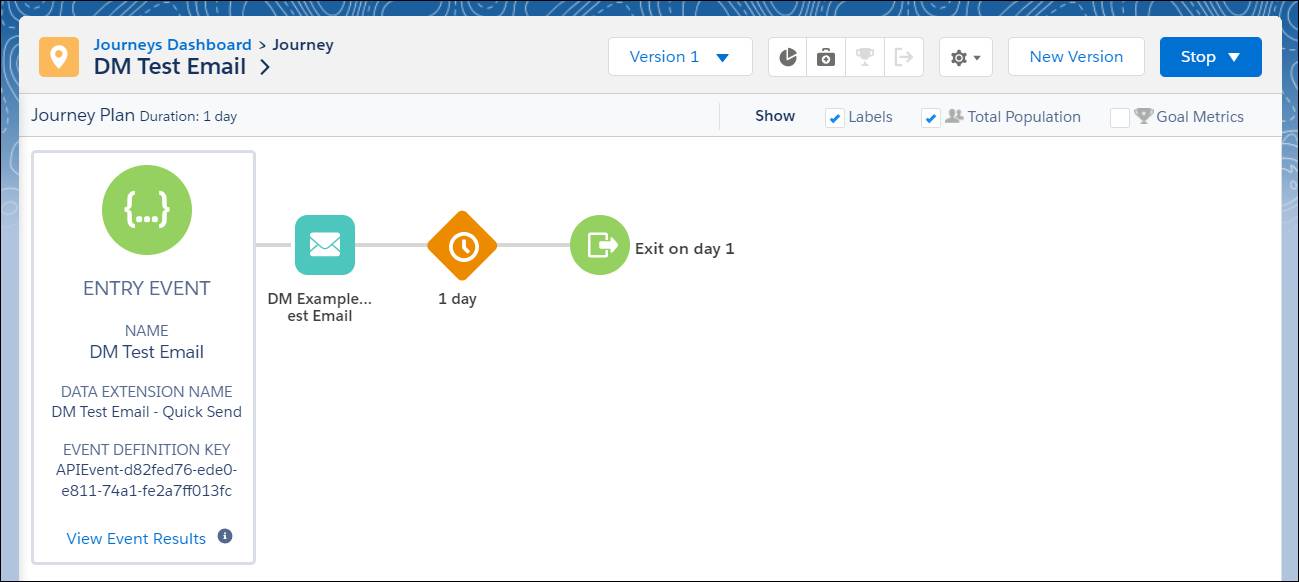
Task: Click the exit criteria icon in toolbar
Action: tap(904, 57)
